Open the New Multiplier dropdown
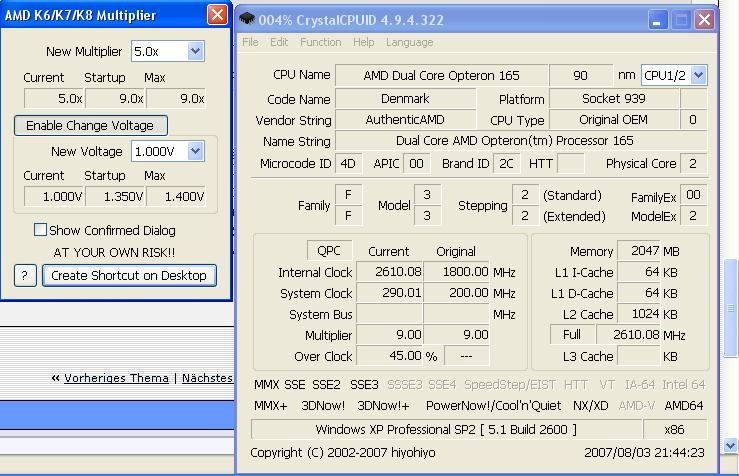 [x=195, y=51]
